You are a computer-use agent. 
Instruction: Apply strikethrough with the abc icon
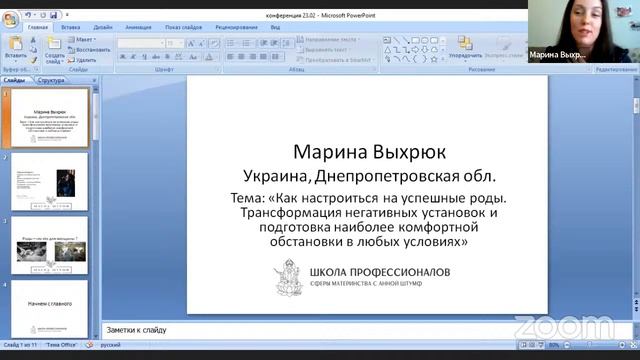coord(156,57)
